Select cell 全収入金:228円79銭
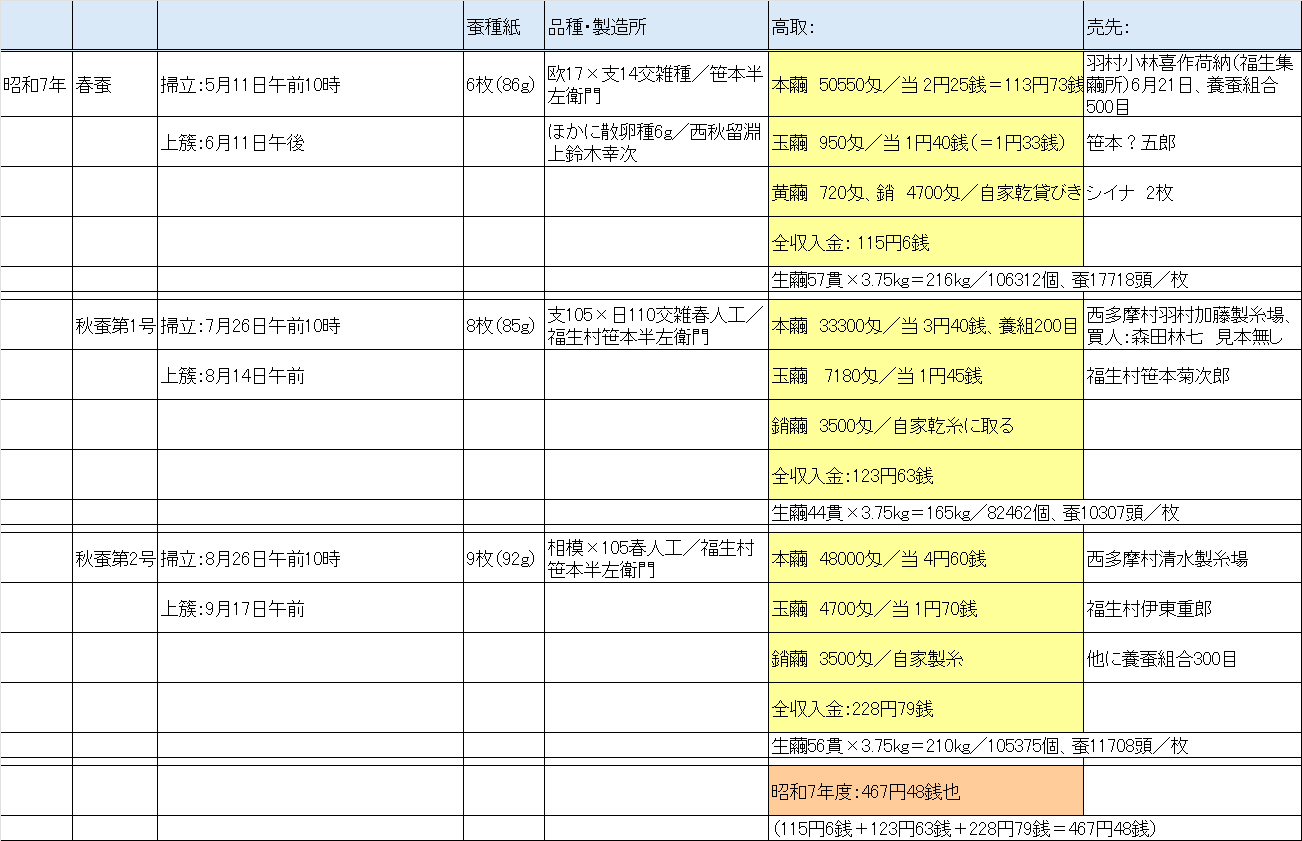The height and width of the screenshot is (841, 1302). [x=926, y=708]
